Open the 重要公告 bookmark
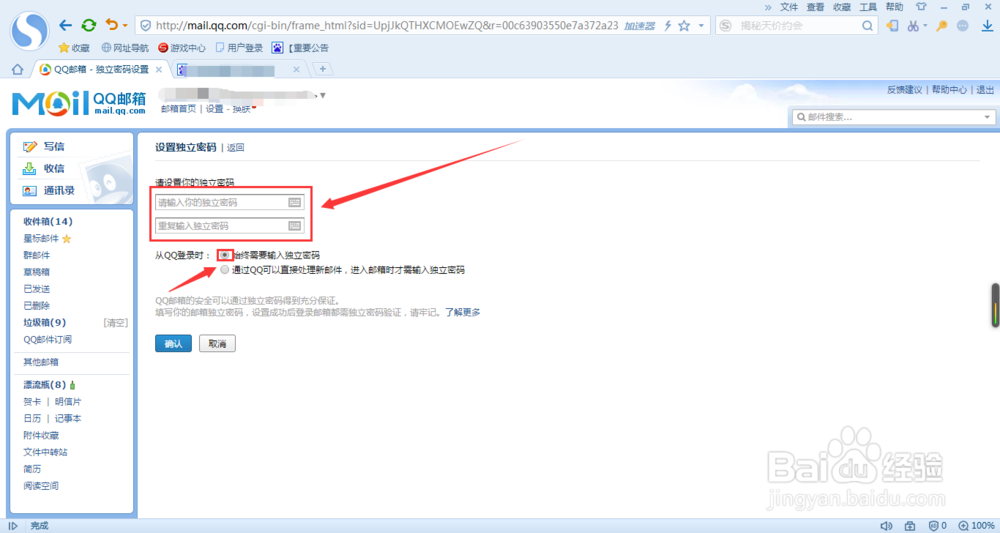1000x533 pixels. pyautogui.click(x=300, y=48)
